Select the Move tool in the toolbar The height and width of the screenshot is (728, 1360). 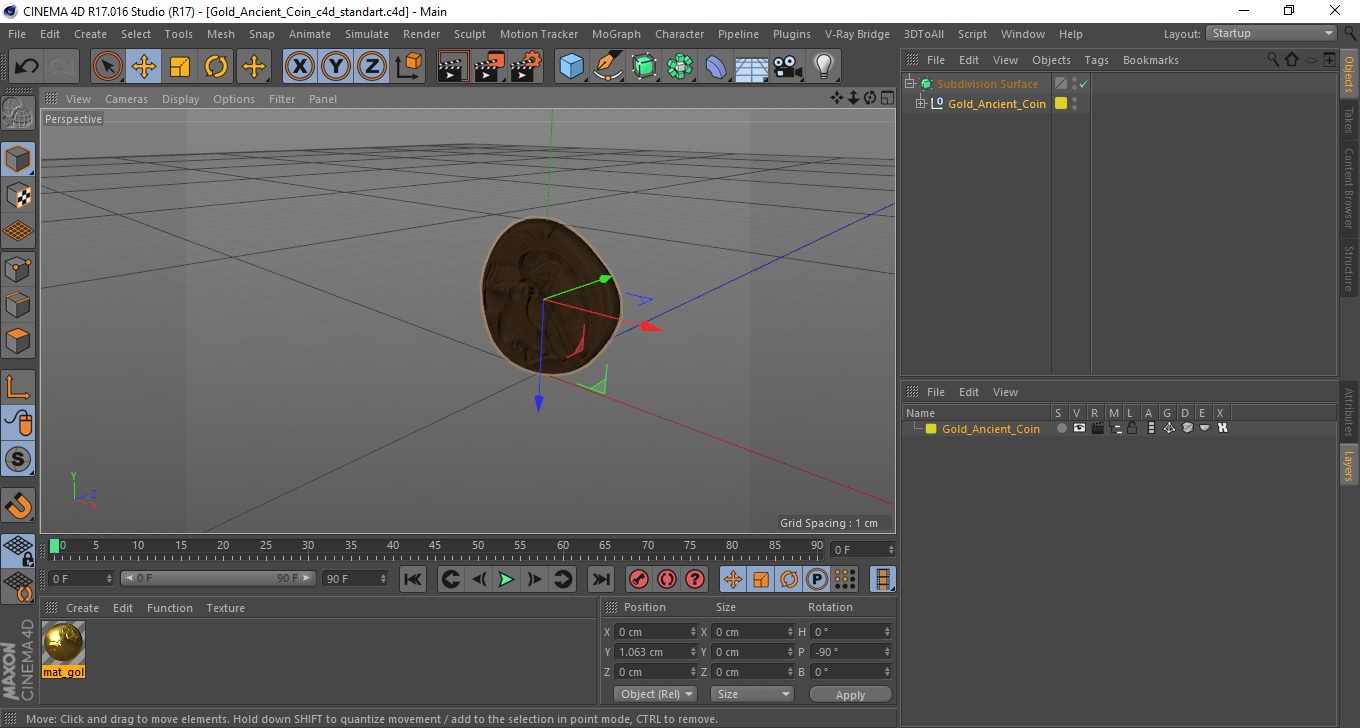click(144, 67)
